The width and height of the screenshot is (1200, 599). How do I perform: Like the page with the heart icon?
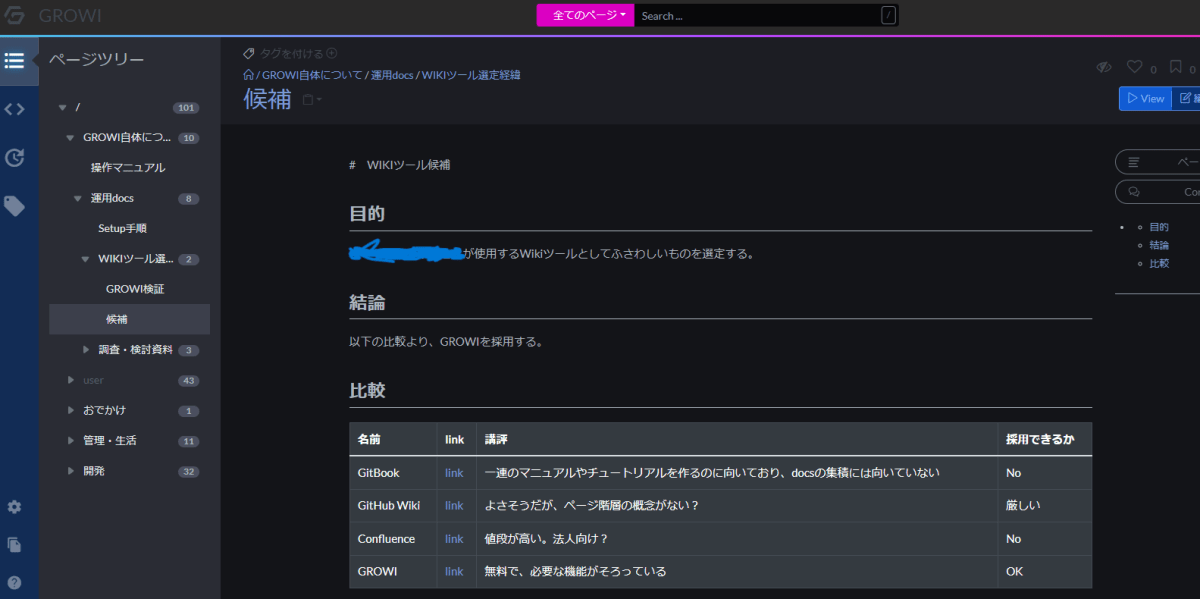(x=1134, y=66)
